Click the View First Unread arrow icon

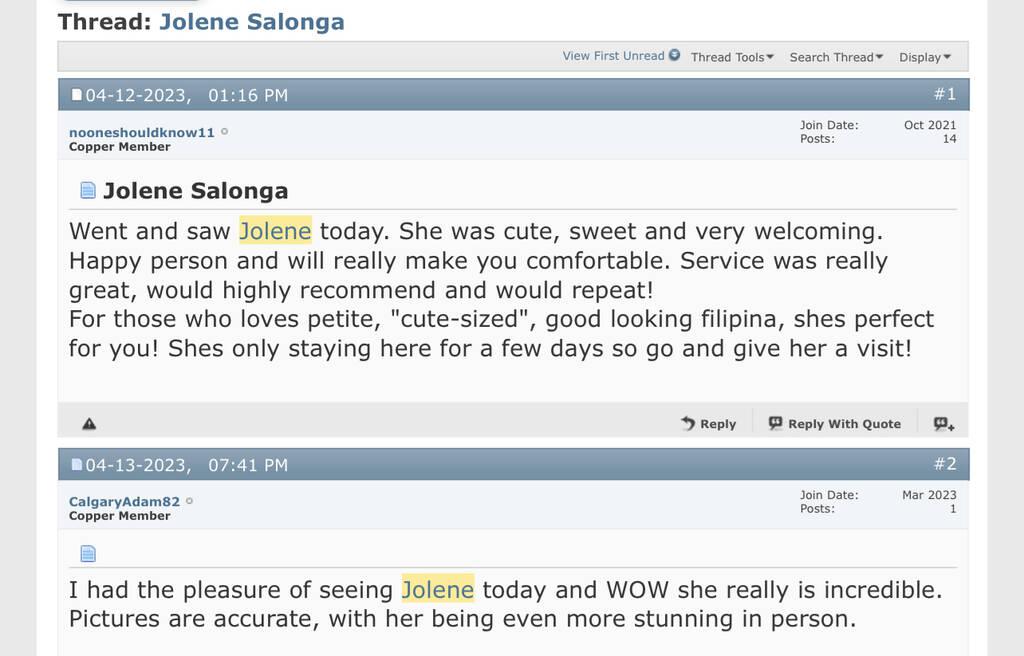click(675, 56)
